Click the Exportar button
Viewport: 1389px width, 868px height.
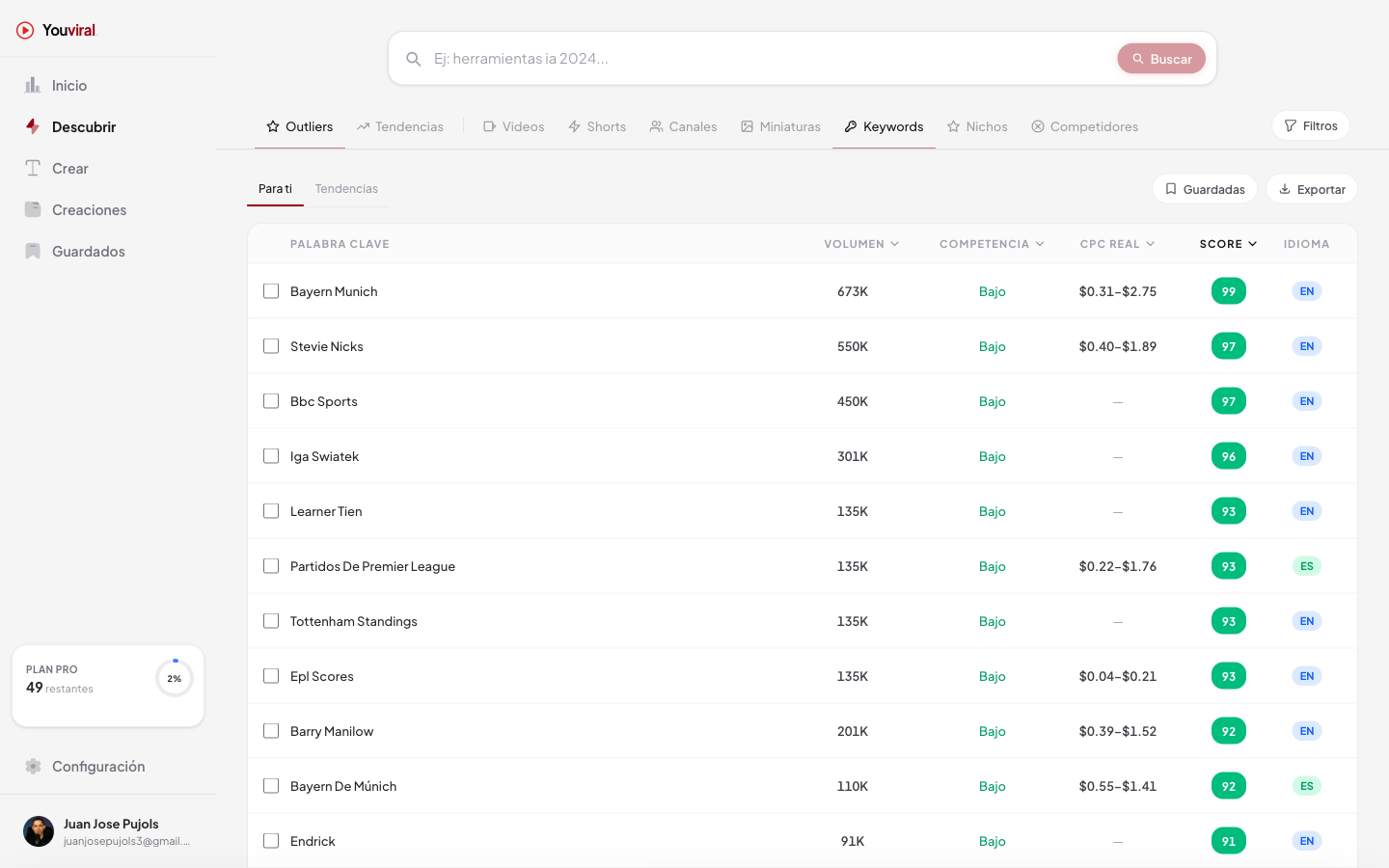[x=1312, y=189]
